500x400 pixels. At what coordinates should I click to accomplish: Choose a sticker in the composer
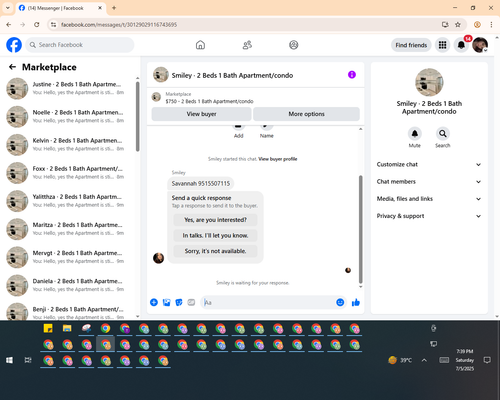179,302
